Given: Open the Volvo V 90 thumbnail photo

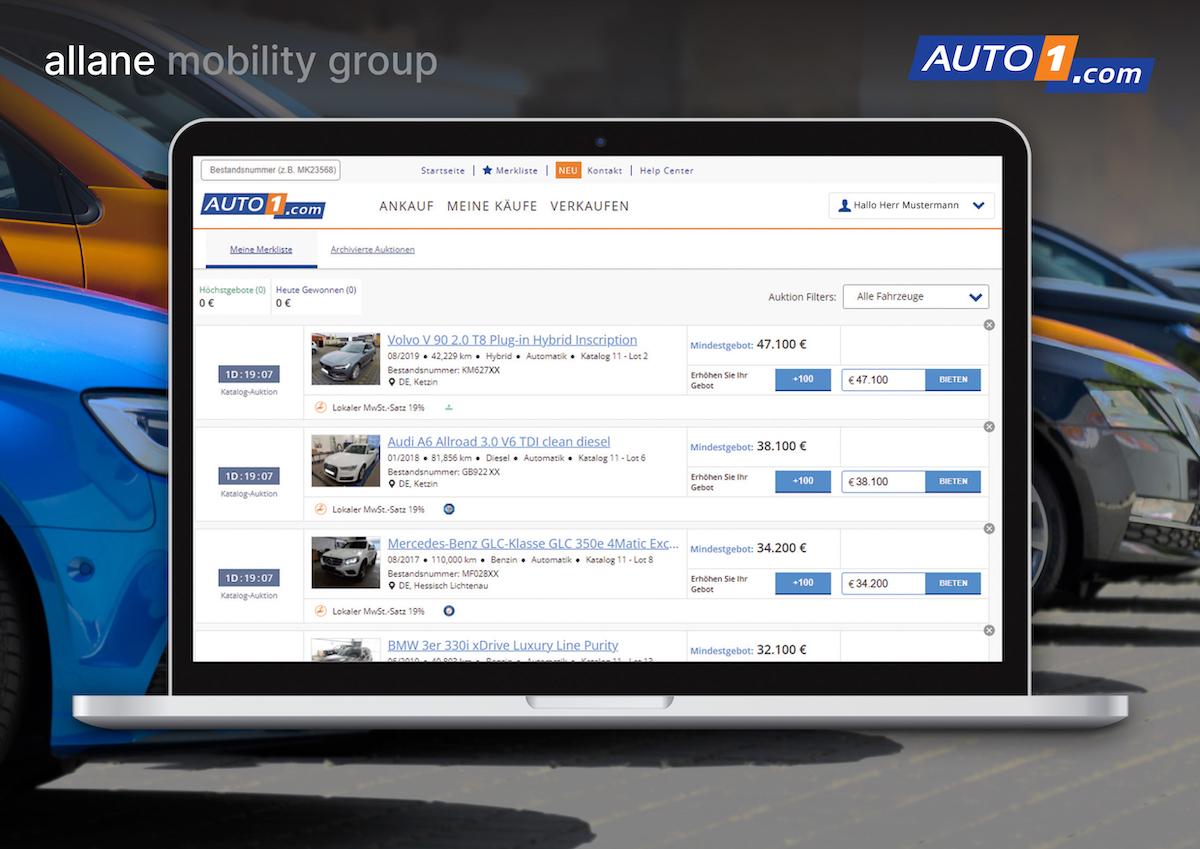Looking at the screenshot, I should pos(346,359).
